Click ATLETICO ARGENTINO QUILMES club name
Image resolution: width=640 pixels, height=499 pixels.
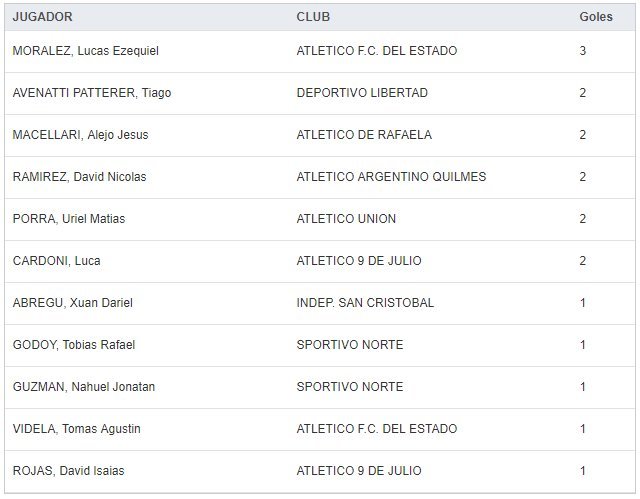[391, 177]
